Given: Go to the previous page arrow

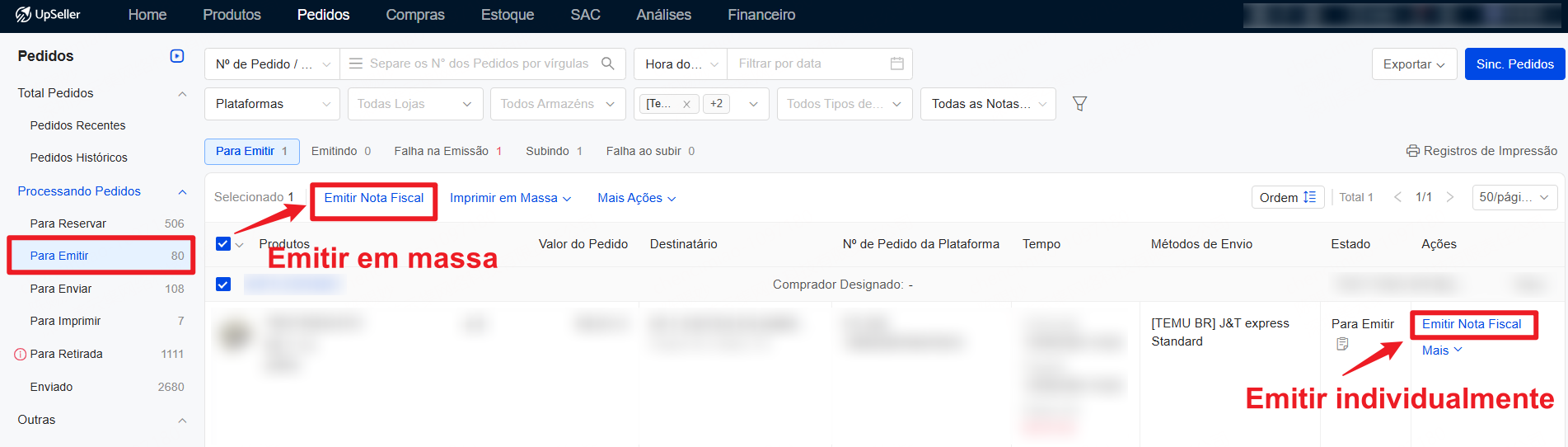Looking at the screenshot, I should click(1397, 197).
